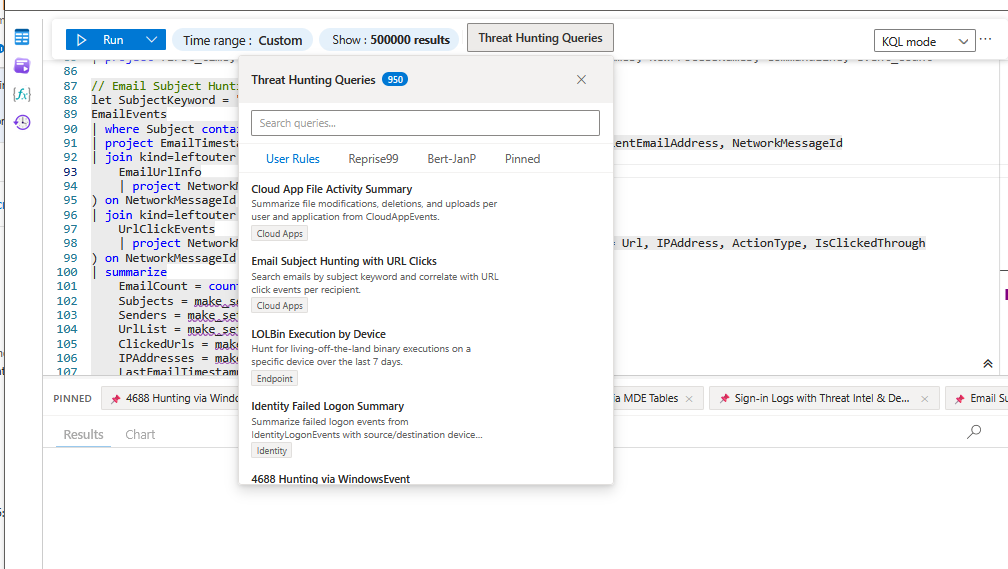Click the // Email Subject Hunt comment line
This screenshot has height=569, width=1008.
tap(164, 86)
